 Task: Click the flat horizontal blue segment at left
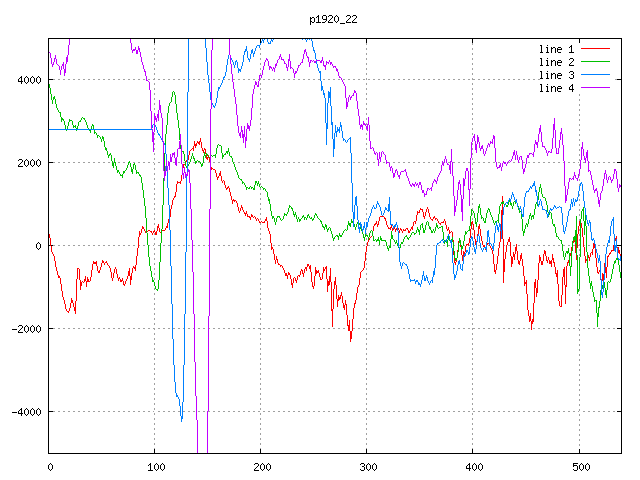[100, 129]
